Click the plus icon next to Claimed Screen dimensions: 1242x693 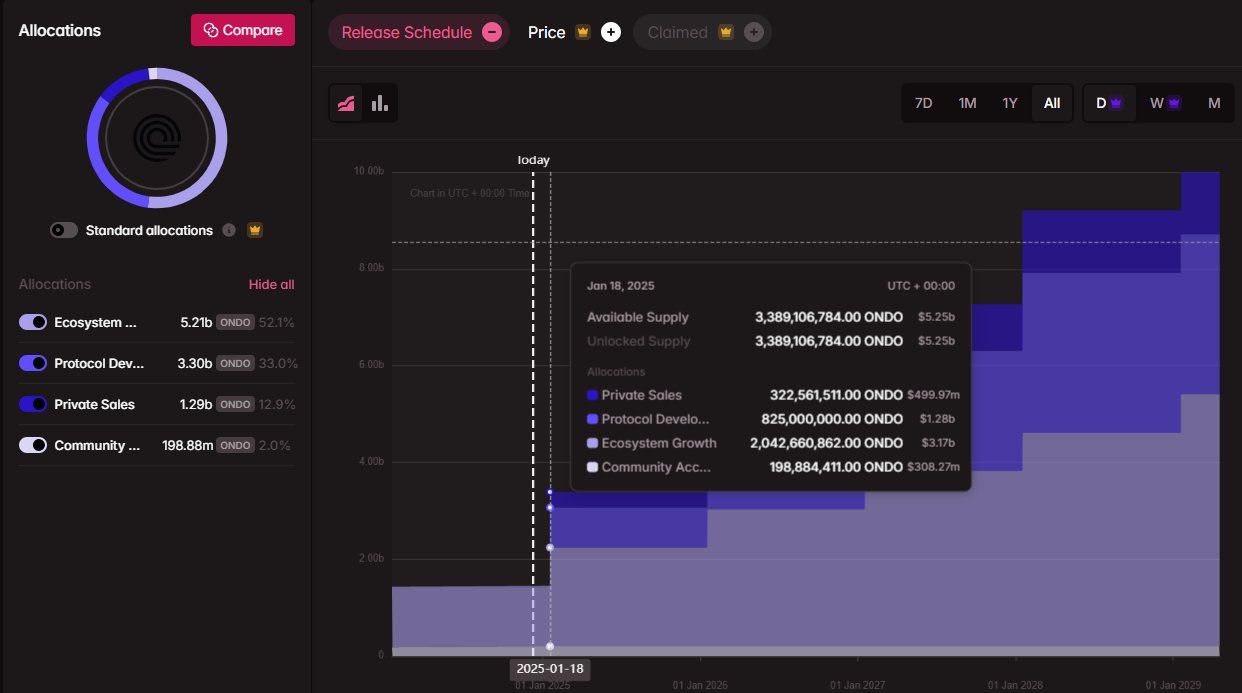click(x=754, y=32)
